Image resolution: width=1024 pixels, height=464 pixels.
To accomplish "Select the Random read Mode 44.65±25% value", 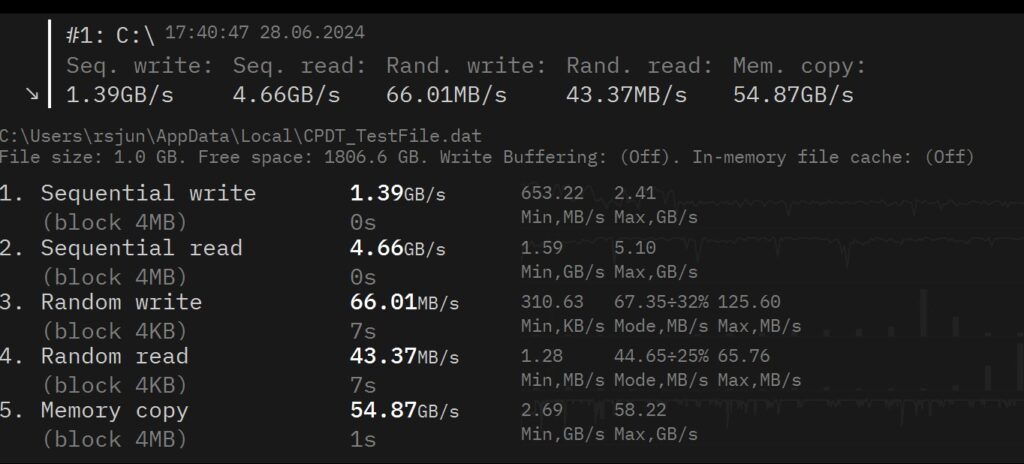I will [660, 356].
